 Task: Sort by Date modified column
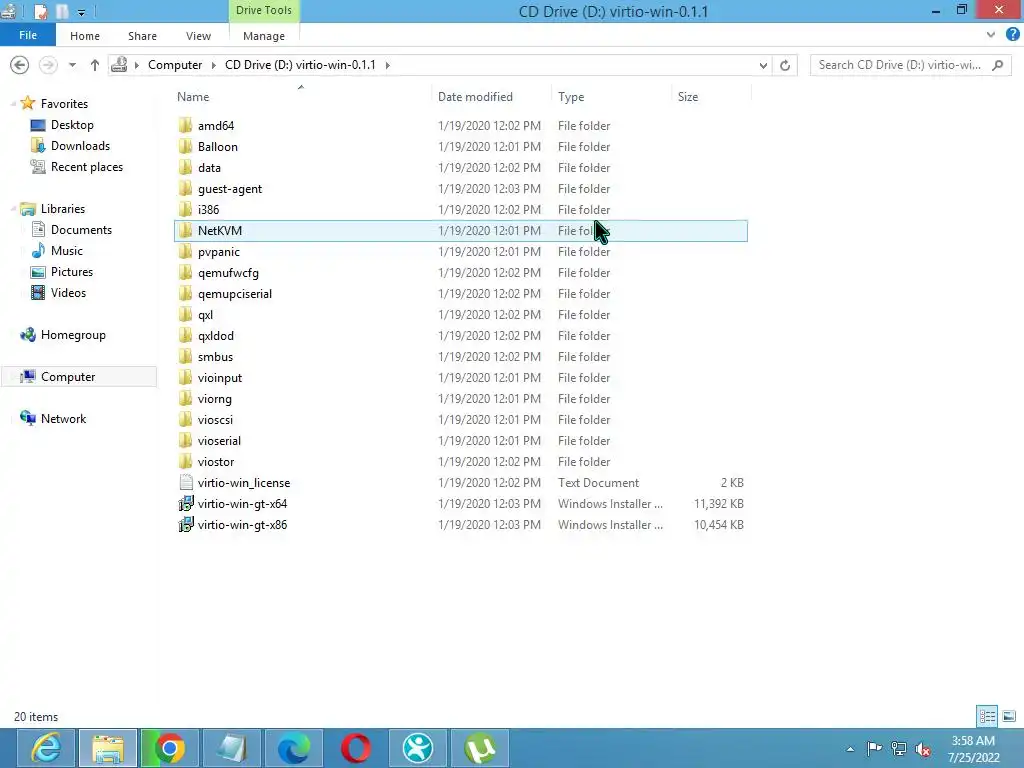tap(475, 97)
